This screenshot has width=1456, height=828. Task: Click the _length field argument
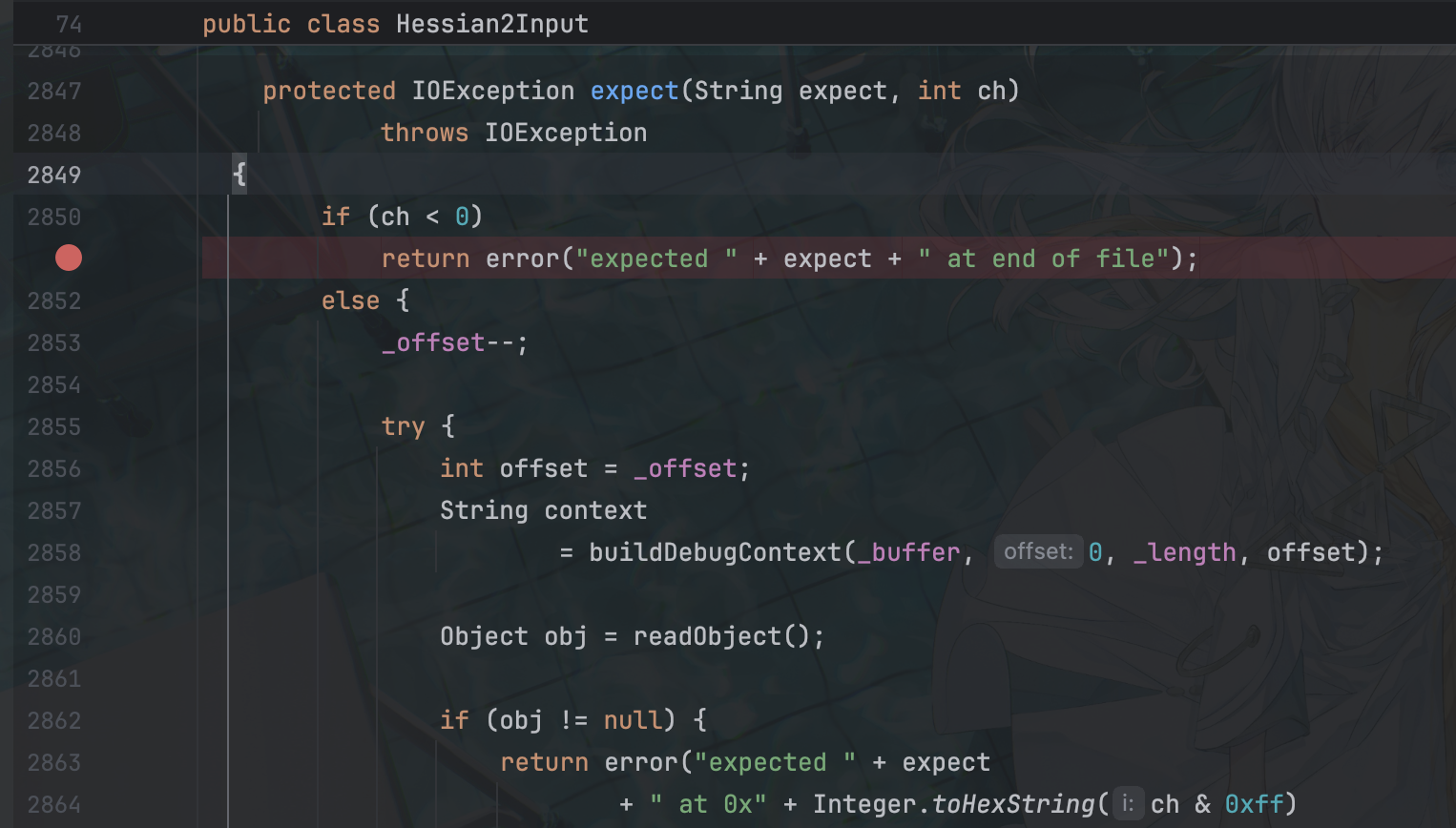(1184, 552)
